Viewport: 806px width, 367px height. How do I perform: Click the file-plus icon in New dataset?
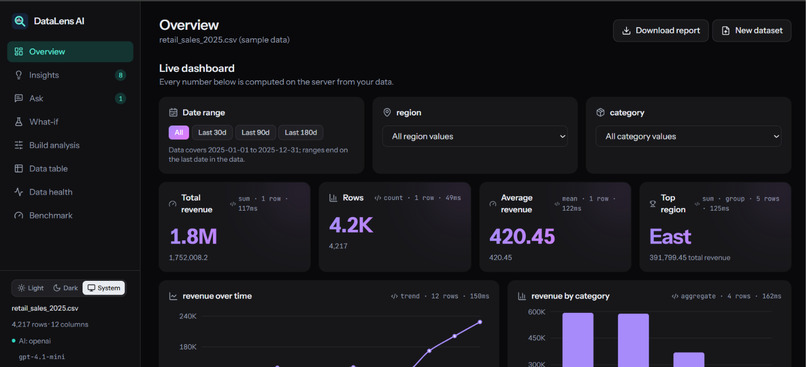point(725,31)
